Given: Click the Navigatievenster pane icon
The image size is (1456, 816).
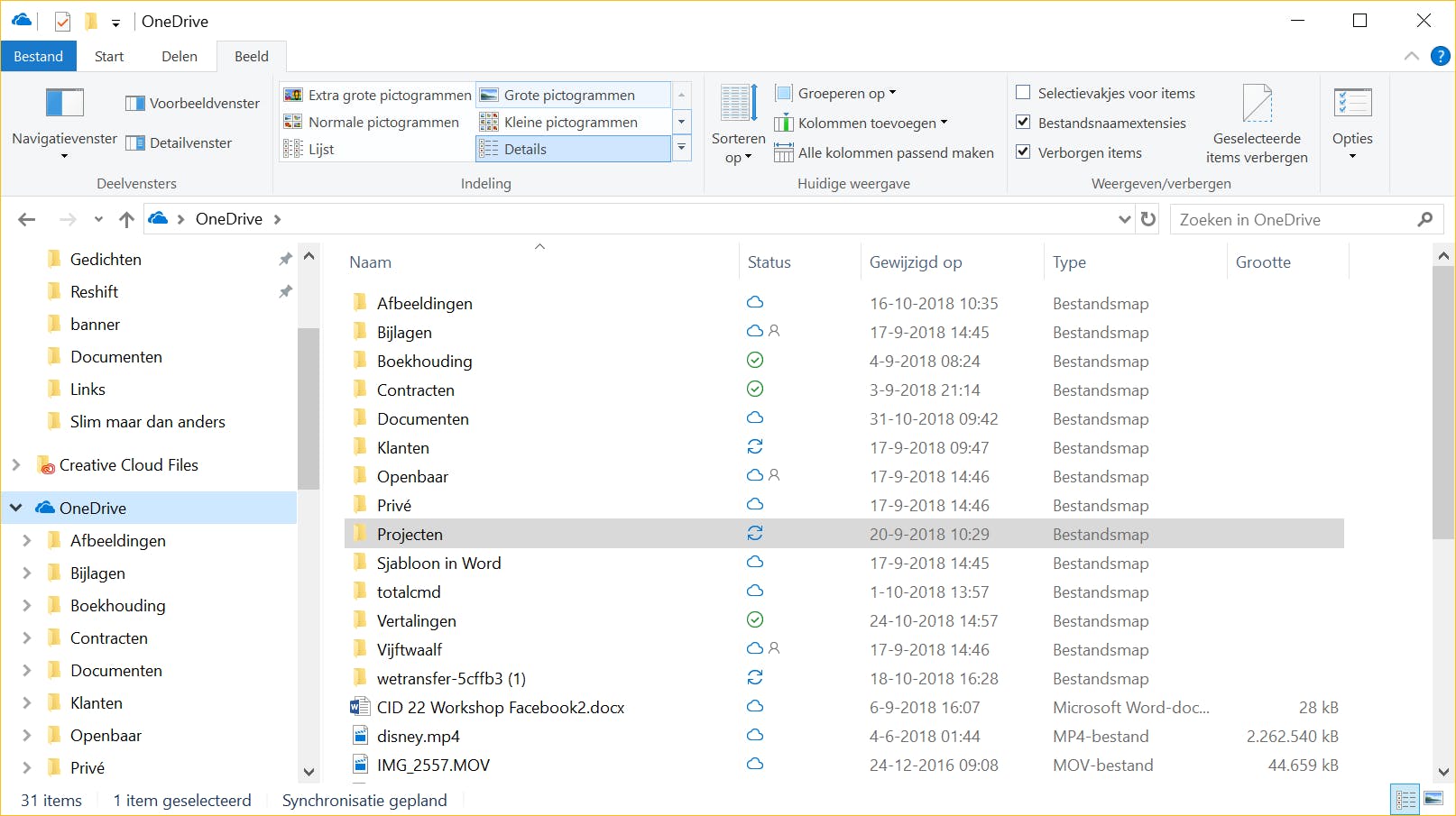Looking at the screenshot, I should click(x=65, y=103).
